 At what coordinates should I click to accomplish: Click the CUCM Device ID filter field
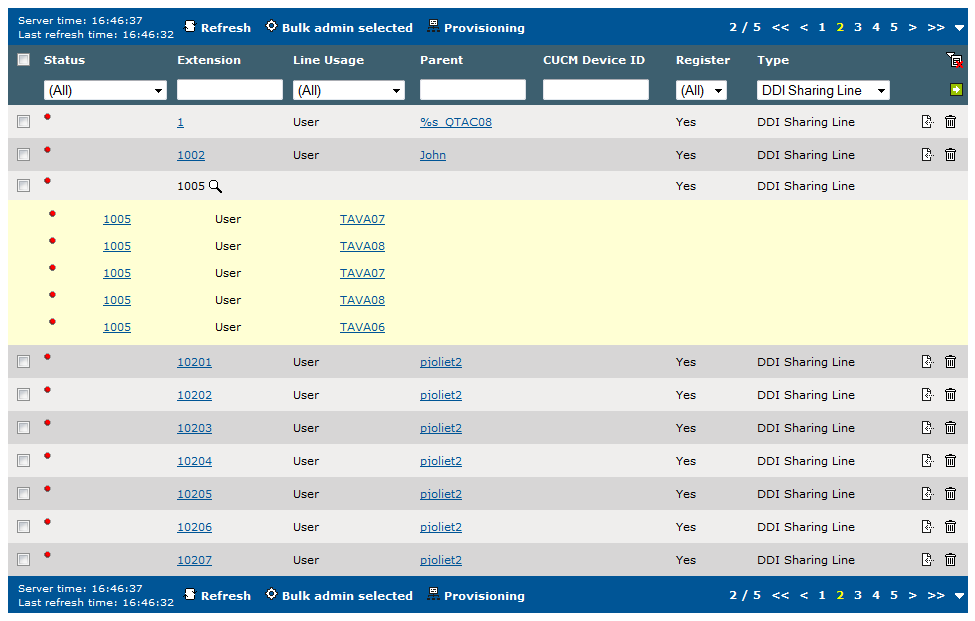click(596, 90)
